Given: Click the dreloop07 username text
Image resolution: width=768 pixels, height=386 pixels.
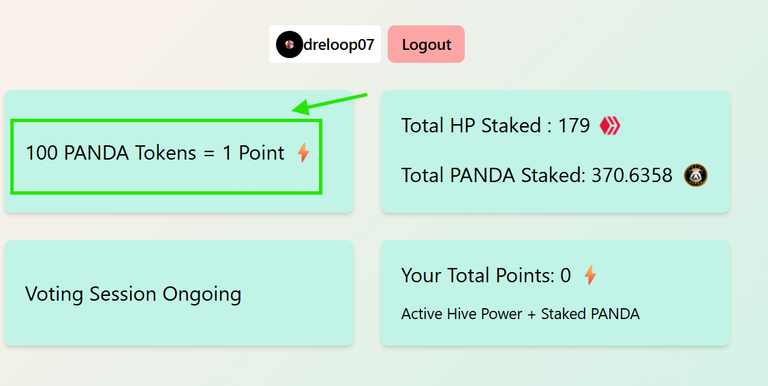Looking at the screenshot, I should (x=339, y=45).
